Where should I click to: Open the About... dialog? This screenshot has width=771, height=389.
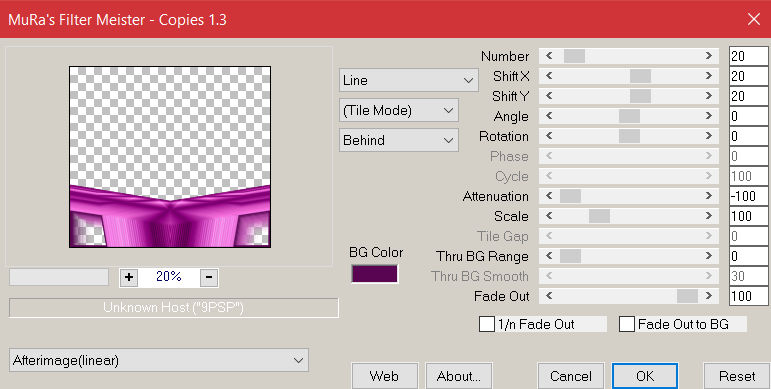[x=459, y=376]
